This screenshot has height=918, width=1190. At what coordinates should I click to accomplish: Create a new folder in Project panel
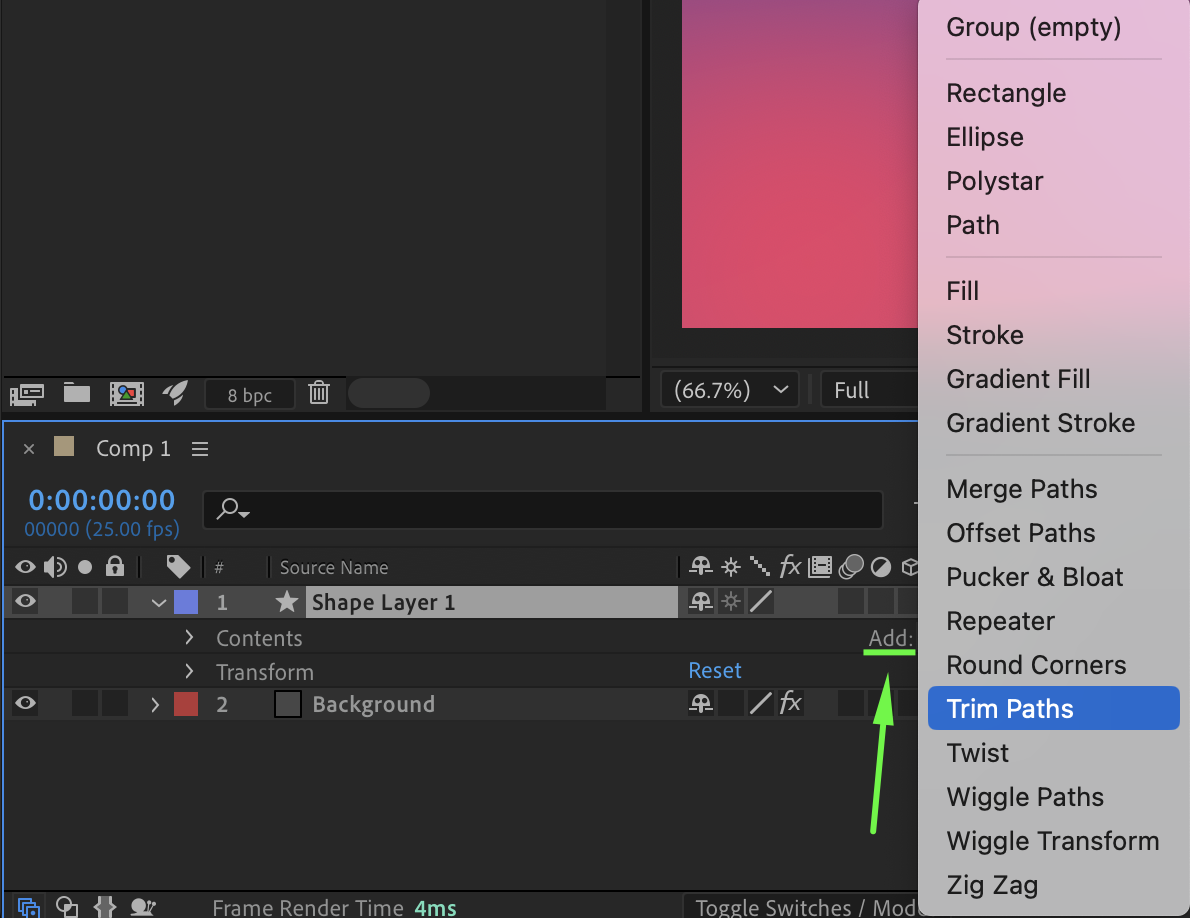pyautogui.click(x=77, y=392)
